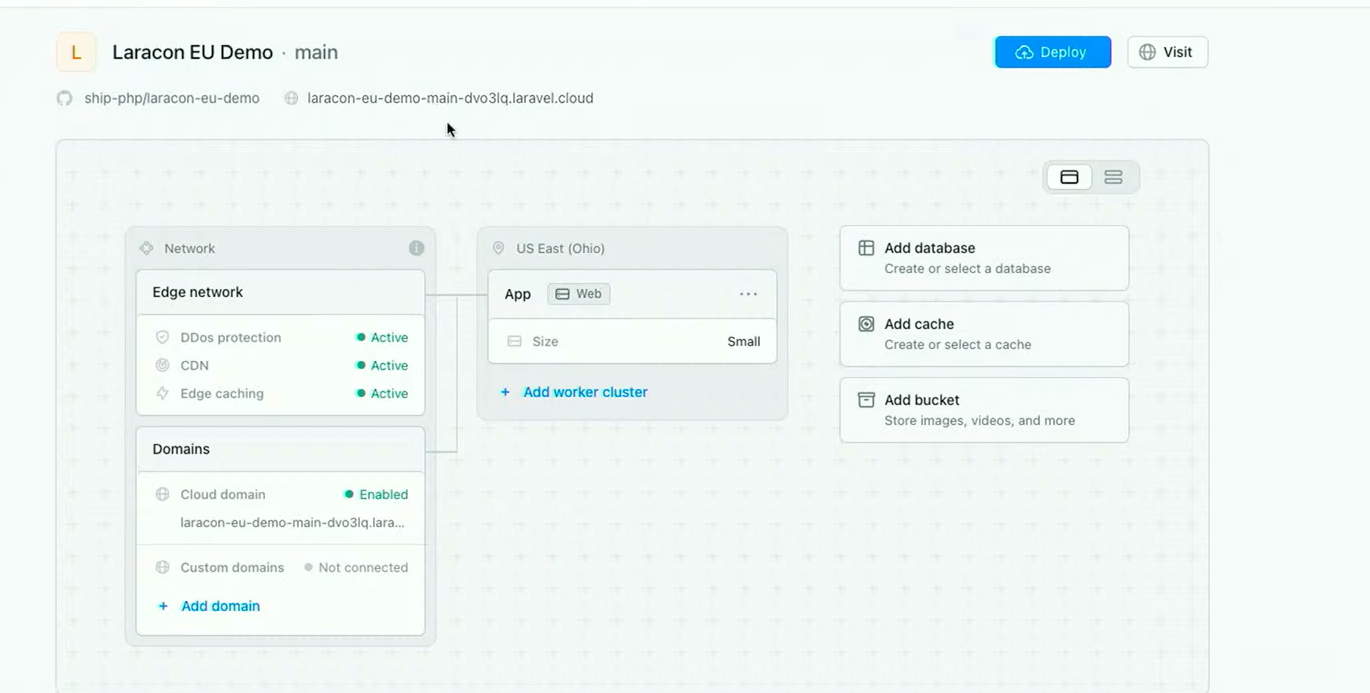Click the US East (Ohio) region label
Screen dimensions: 1370x693
[x=560, y=248]
